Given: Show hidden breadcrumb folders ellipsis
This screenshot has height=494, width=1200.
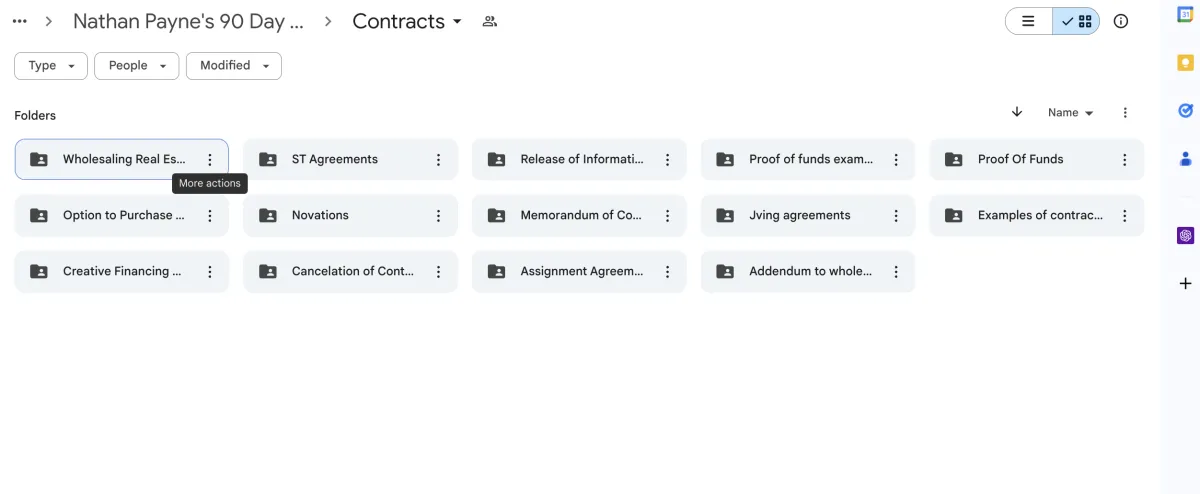Looking at the screenshot, I should coord(20,21).
